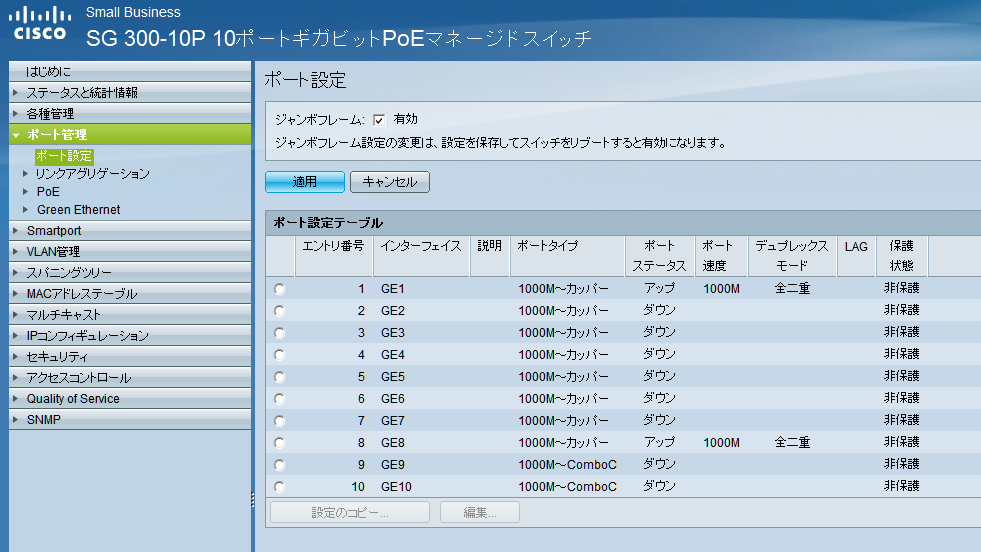Expand the Green Ethernet arrow
The height and width of the screenshot is (552, 981).
pyautogui.click(x=26, y=210)
